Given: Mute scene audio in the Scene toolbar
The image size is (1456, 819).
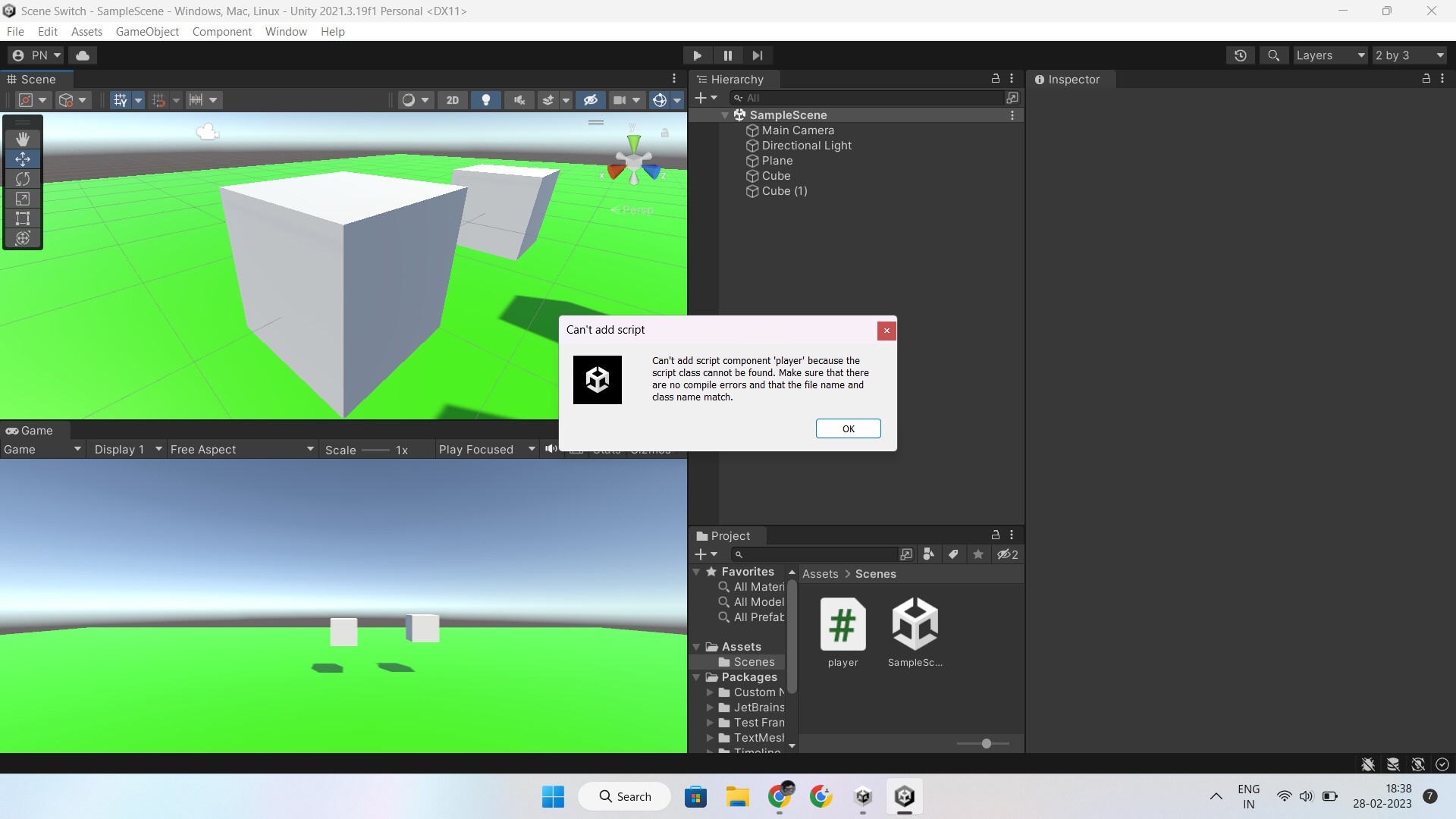Looking at the screenshot, I should (x=519, y=99).
